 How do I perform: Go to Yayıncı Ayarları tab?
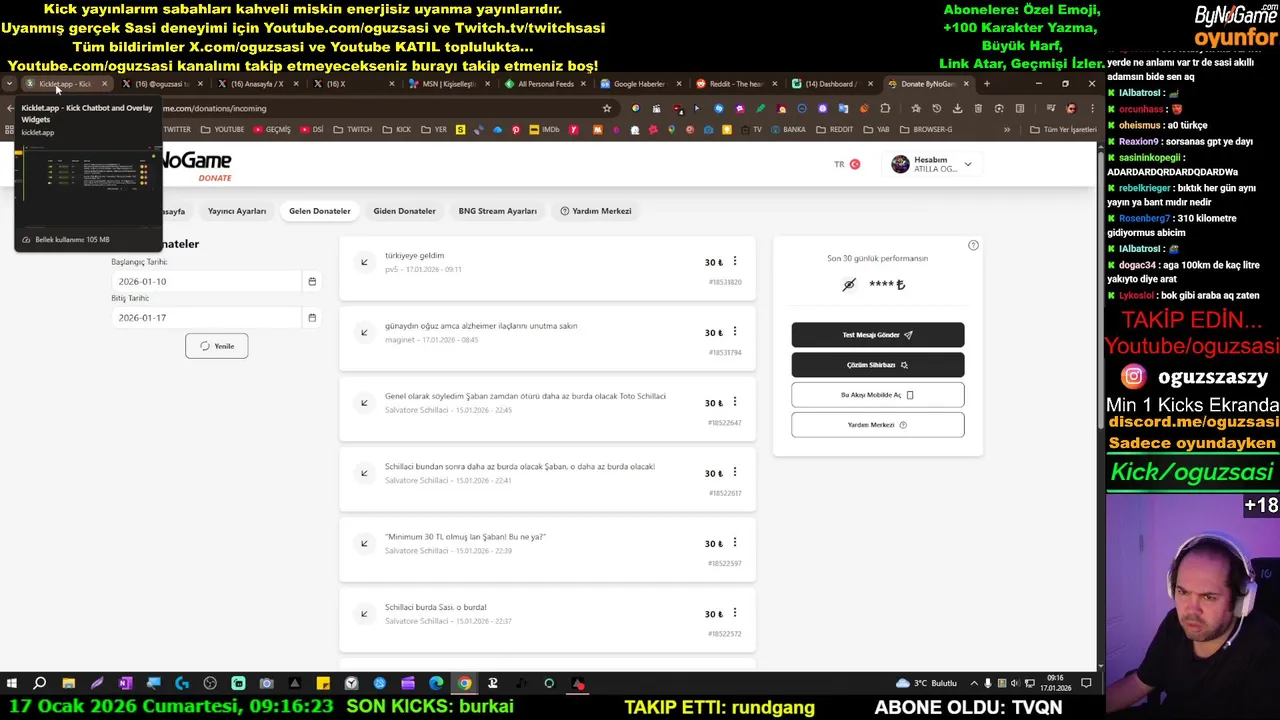click(x=237, y=211)
